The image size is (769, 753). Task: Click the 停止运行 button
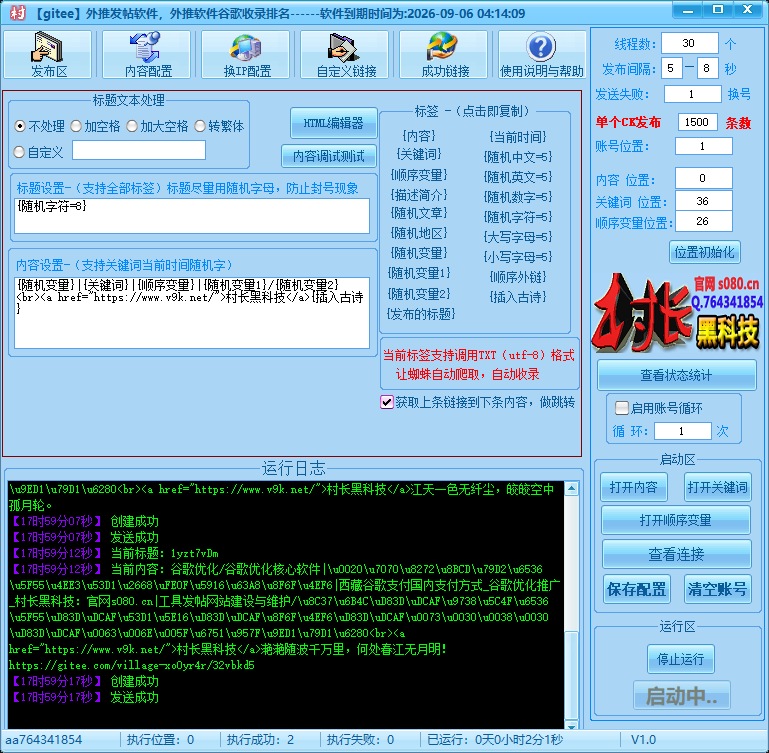(680, 659)
